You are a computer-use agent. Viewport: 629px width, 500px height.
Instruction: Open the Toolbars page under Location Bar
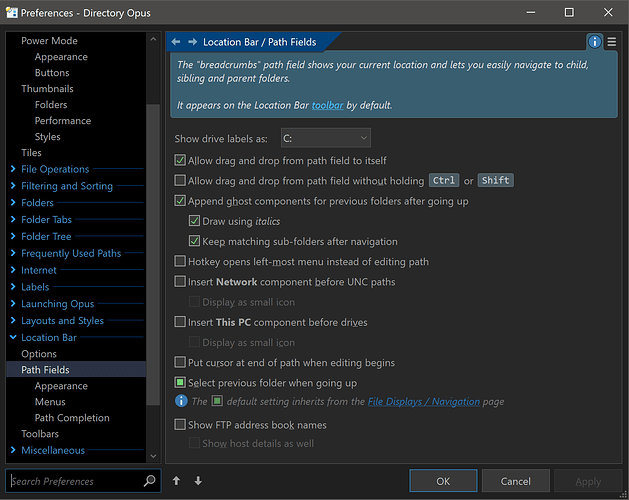[40, 434]
